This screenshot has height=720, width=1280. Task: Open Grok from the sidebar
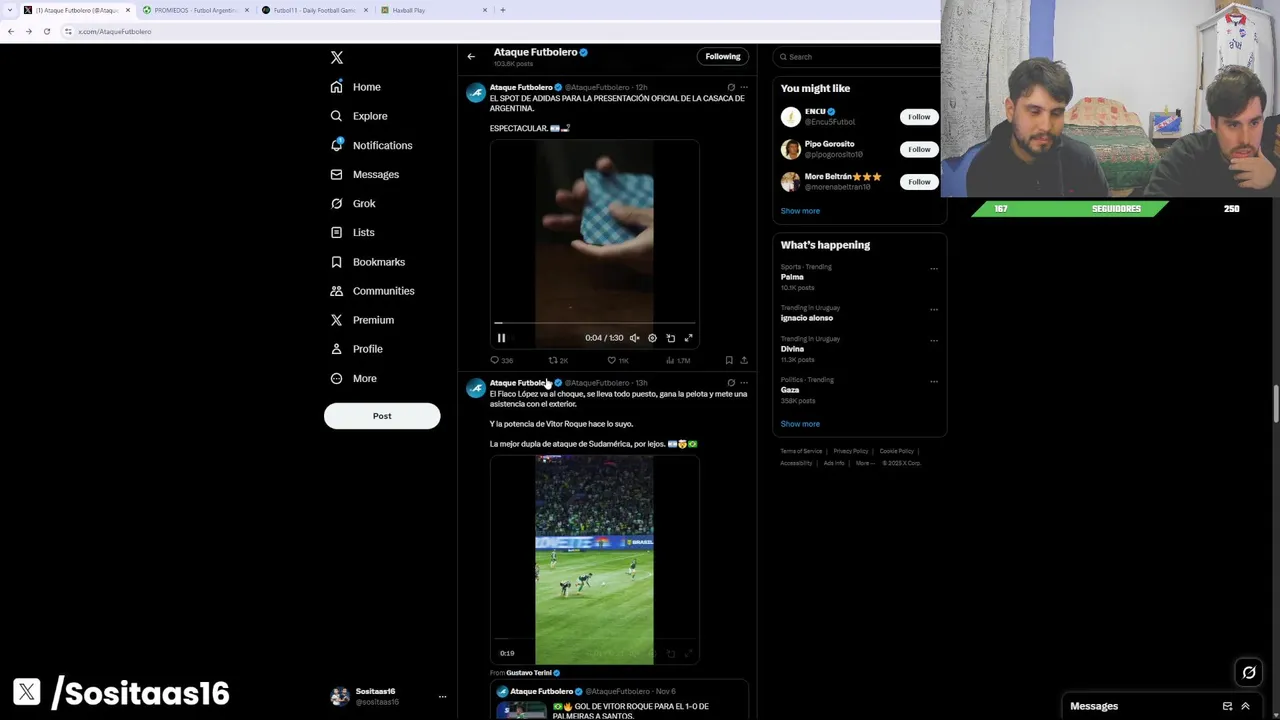pyautogui.click(x=353, y=203)
